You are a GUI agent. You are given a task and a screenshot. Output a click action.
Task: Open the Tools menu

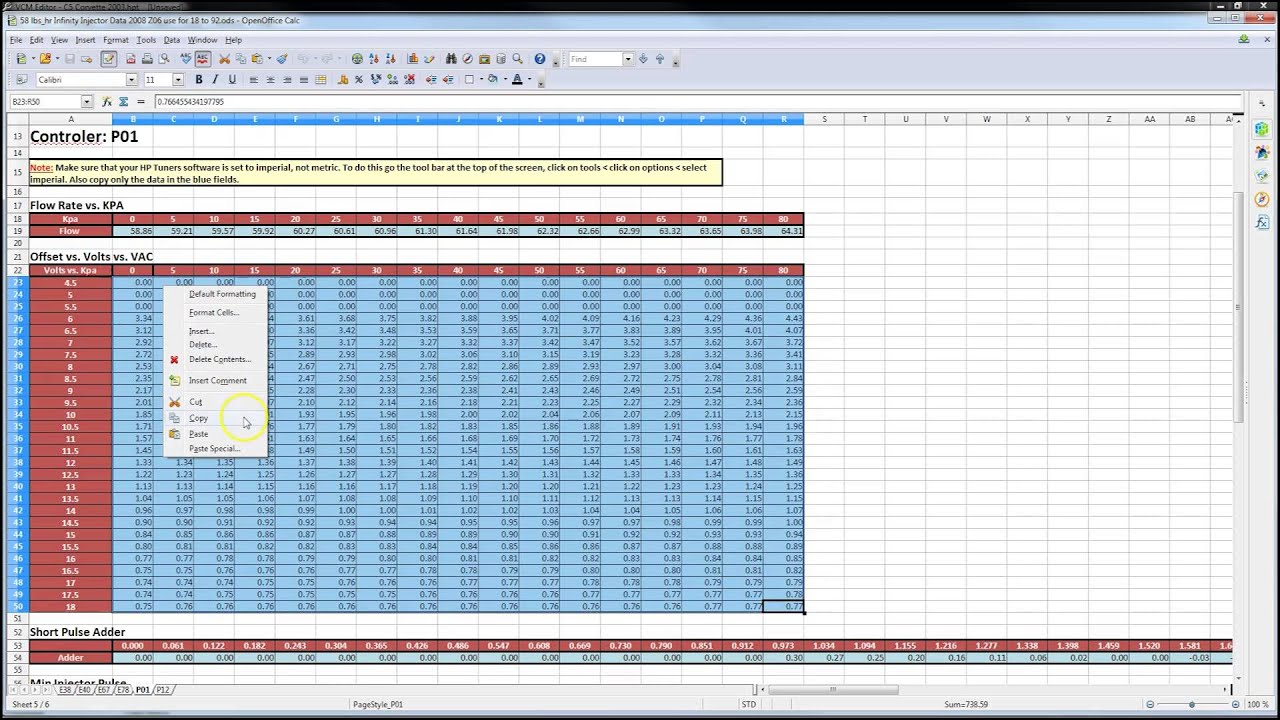(146, 40)
